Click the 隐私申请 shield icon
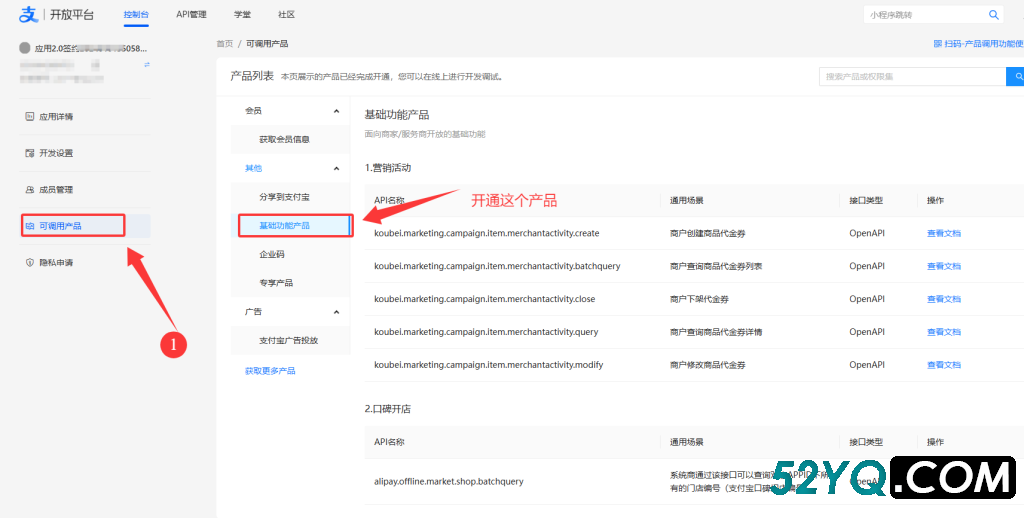 (29, 263)
